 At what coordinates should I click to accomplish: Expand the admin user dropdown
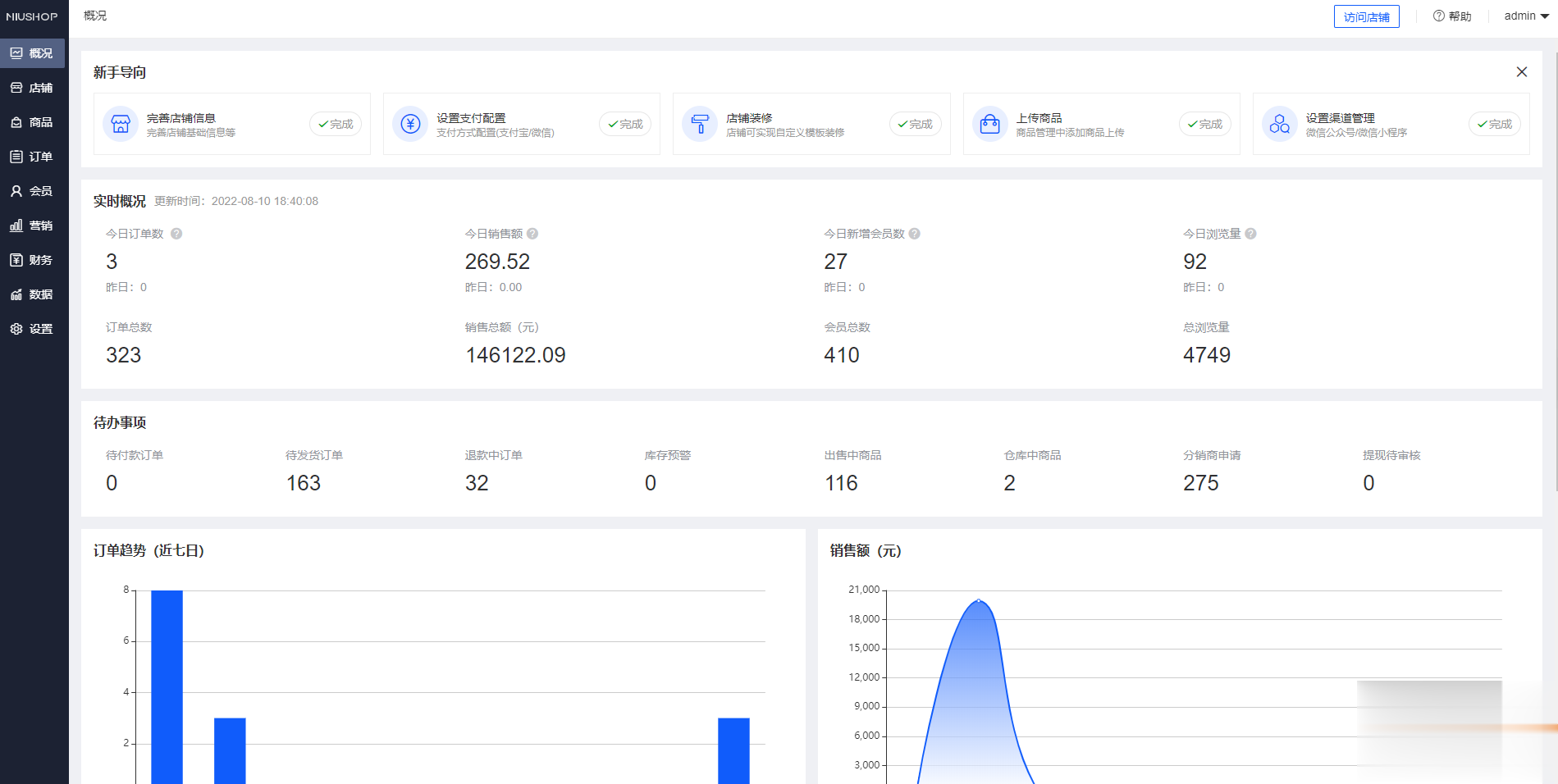[x=1526, y=16]
